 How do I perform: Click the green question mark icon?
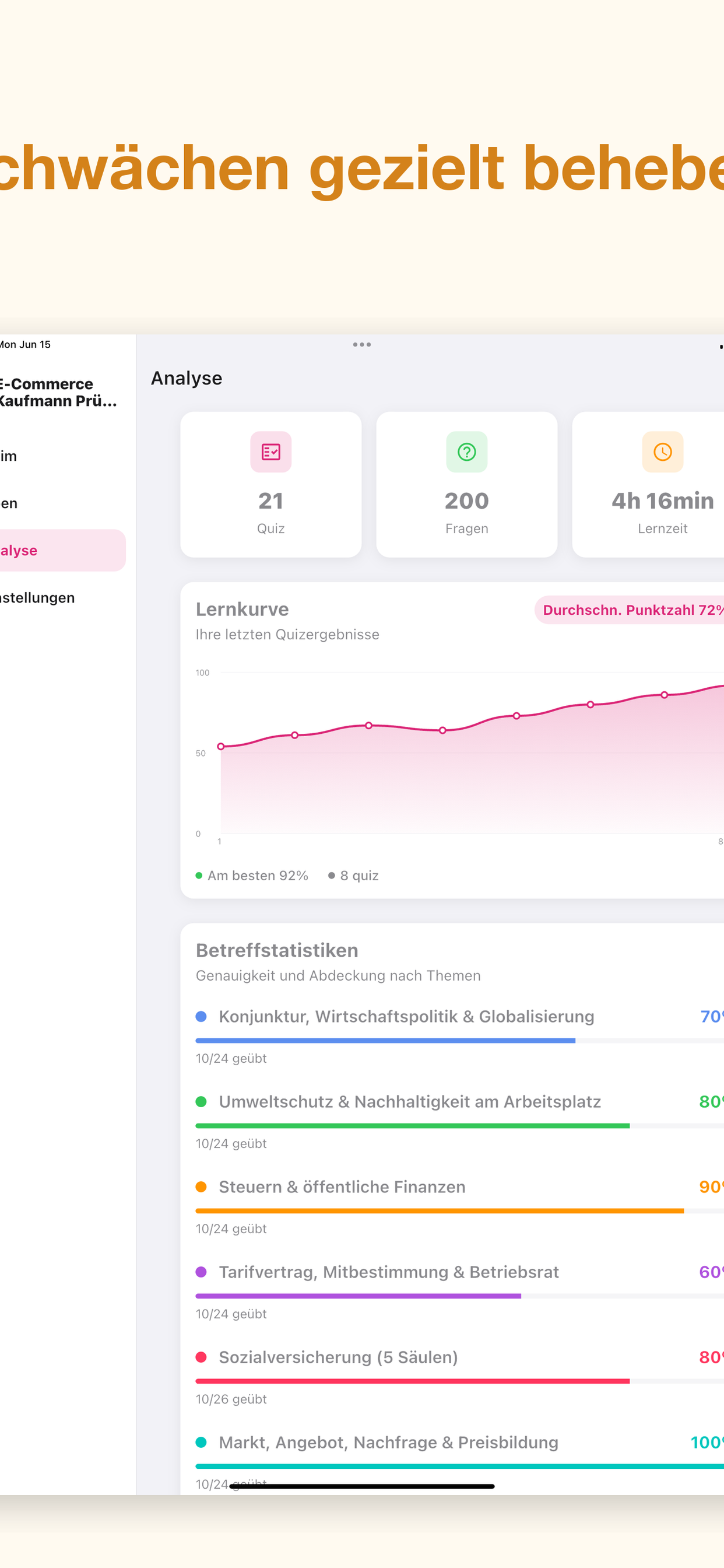tap(467, 452)
